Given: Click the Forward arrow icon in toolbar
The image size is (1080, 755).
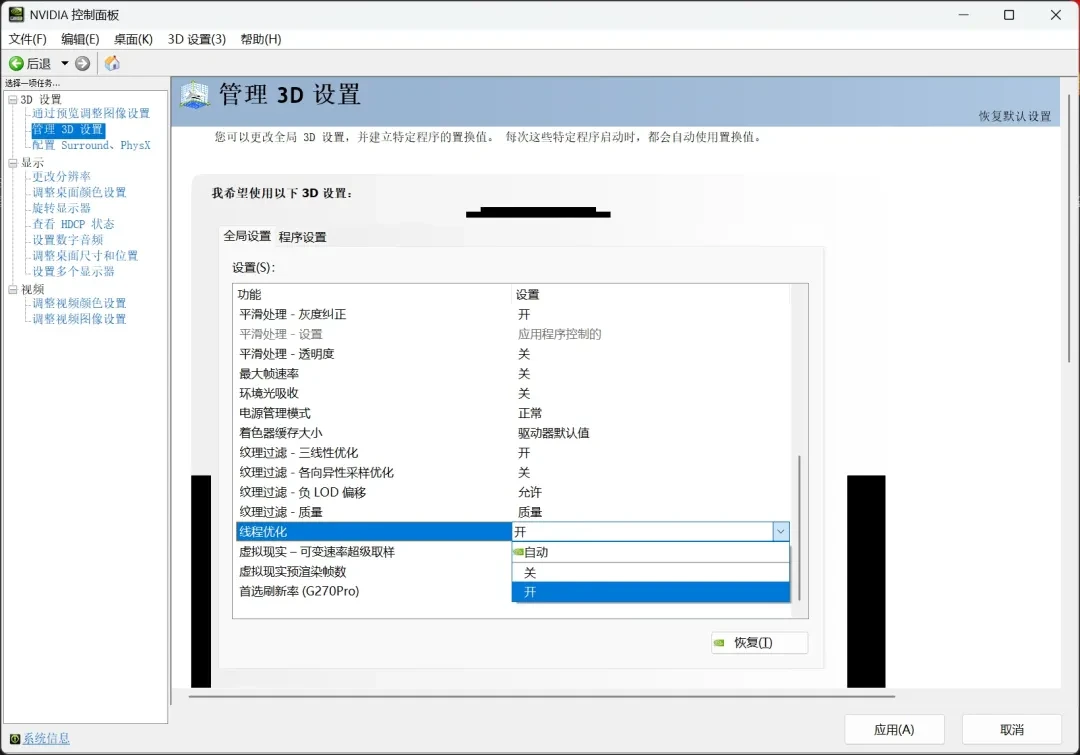Looking at the screenshot, I should (x=83, y=63).
